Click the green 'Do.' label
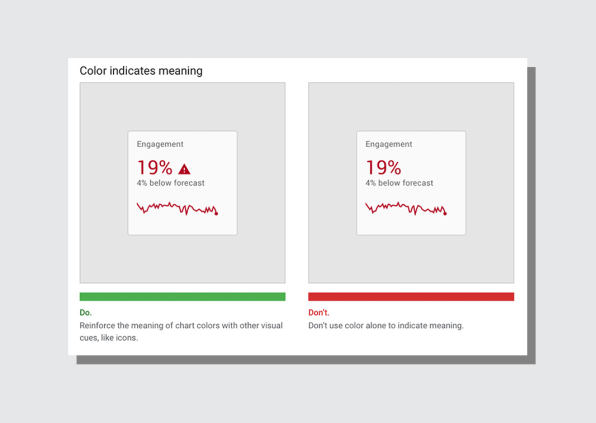The height and width of the screenshot is (423, 596). pyautogui.click(x=86, y=312)
